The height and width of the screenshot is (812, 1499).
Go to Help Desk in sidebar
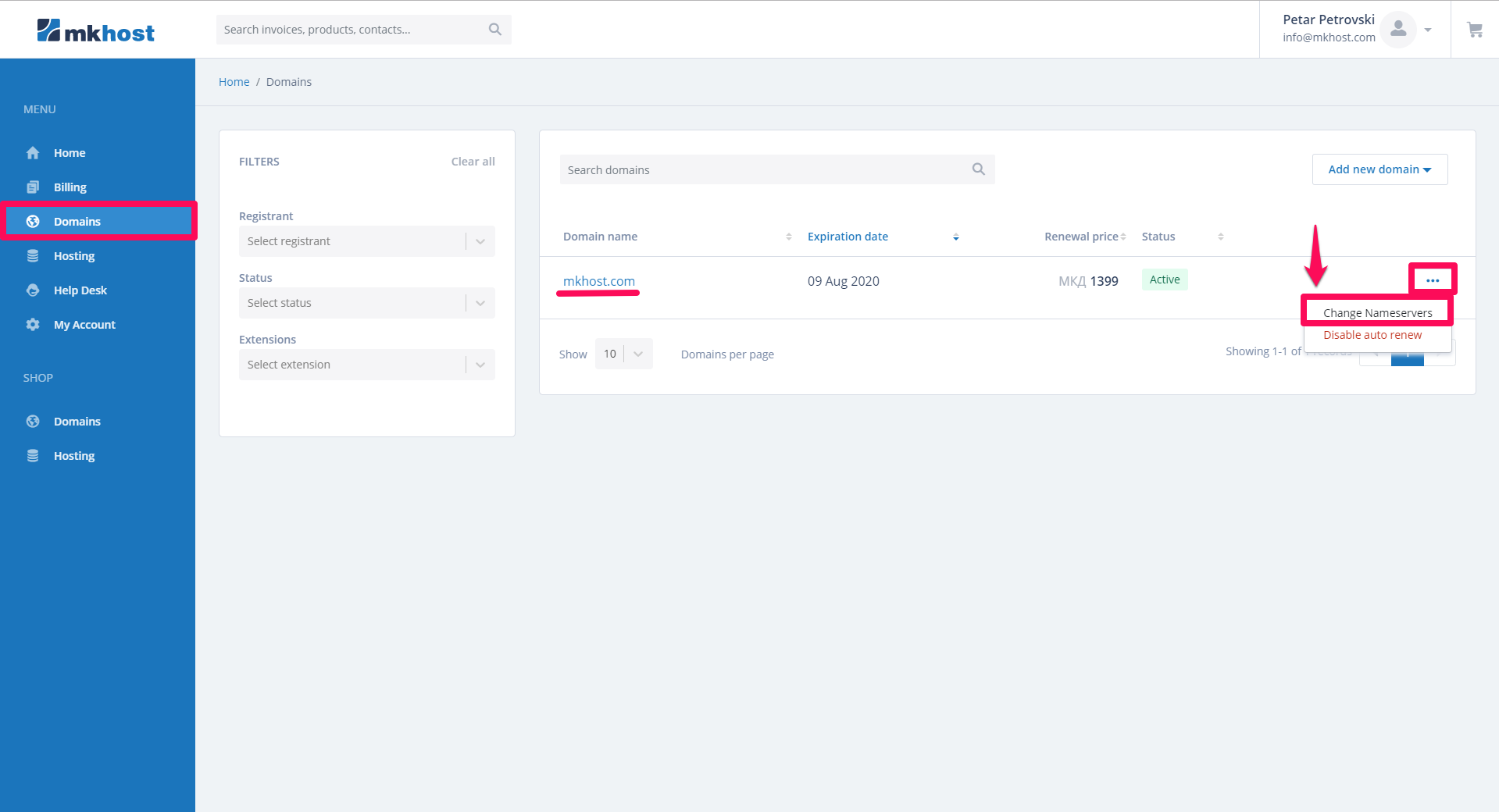80,290
